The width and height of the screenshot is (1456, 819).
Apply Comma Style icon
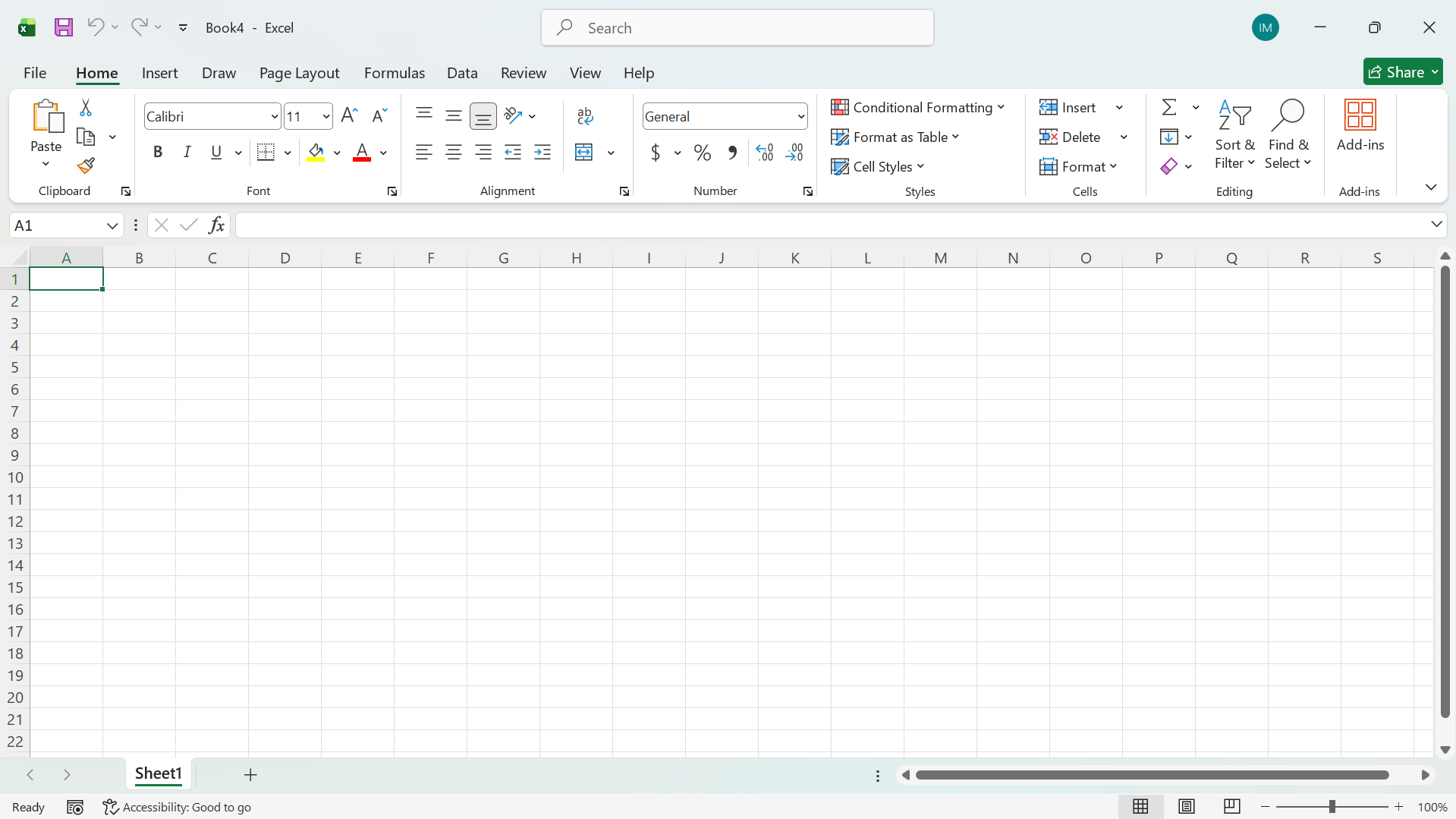(732, 153)
